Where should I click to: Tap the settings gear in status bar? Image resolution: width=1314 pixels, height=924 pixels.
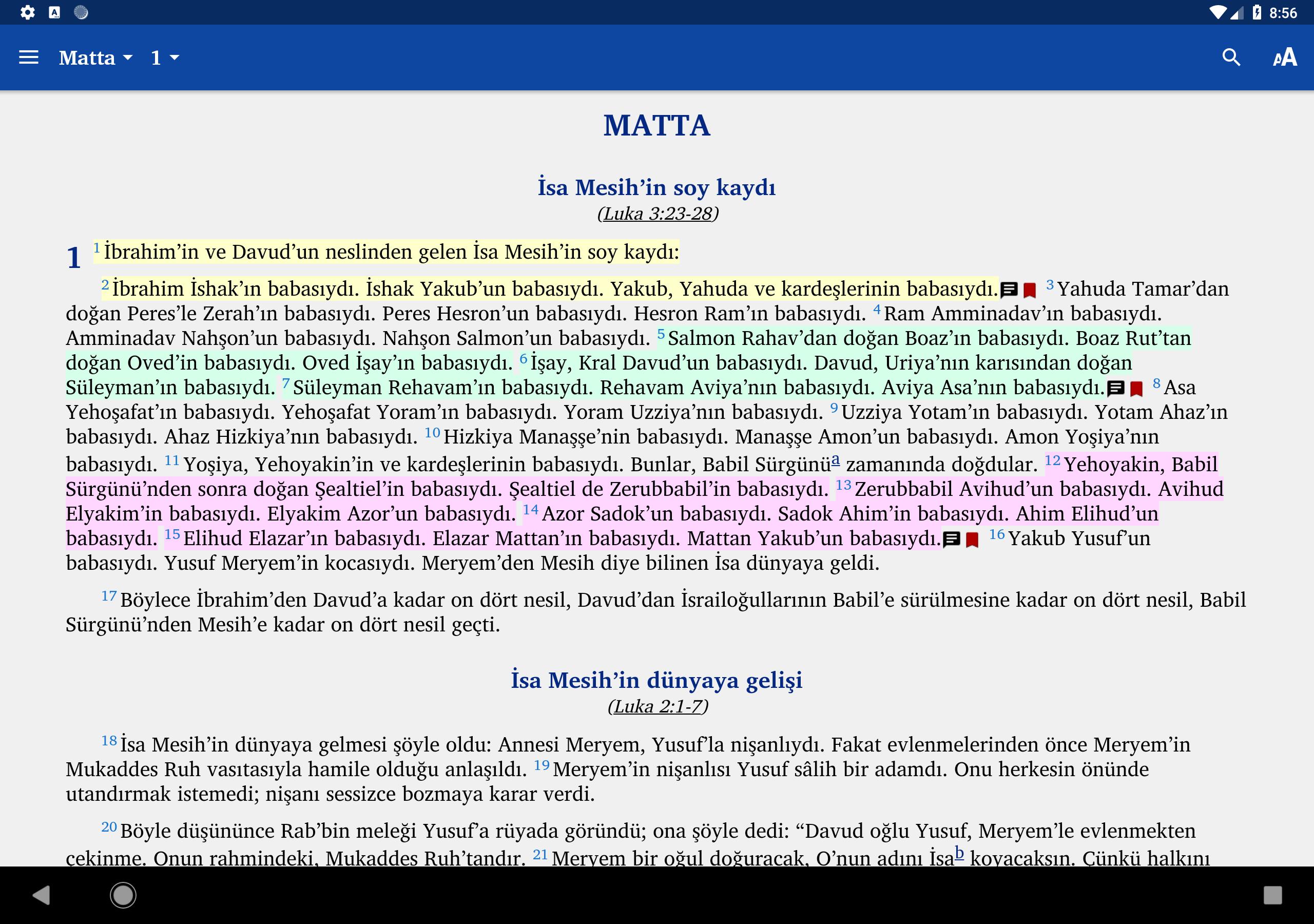coord(28,12)
